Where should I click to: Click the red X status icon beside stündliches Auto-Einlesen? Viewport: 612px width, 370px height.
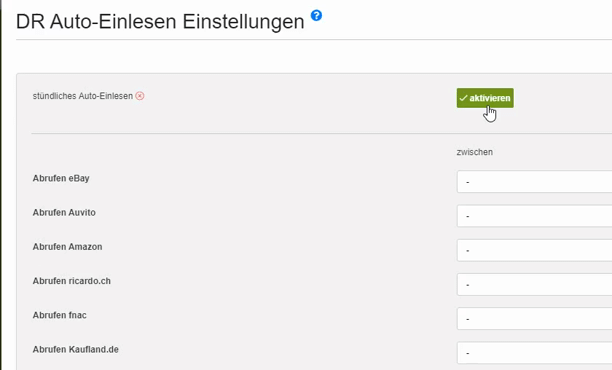pyautogui.click(x=140, y=96)
